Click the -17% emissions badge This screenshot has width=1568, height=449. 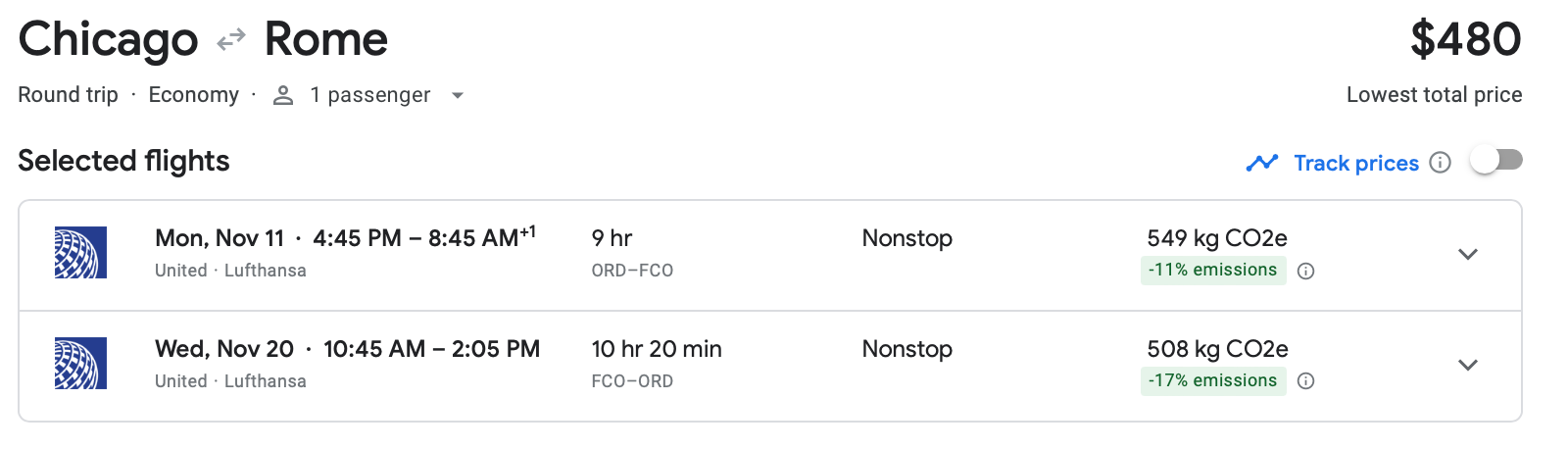(1212, 380)
